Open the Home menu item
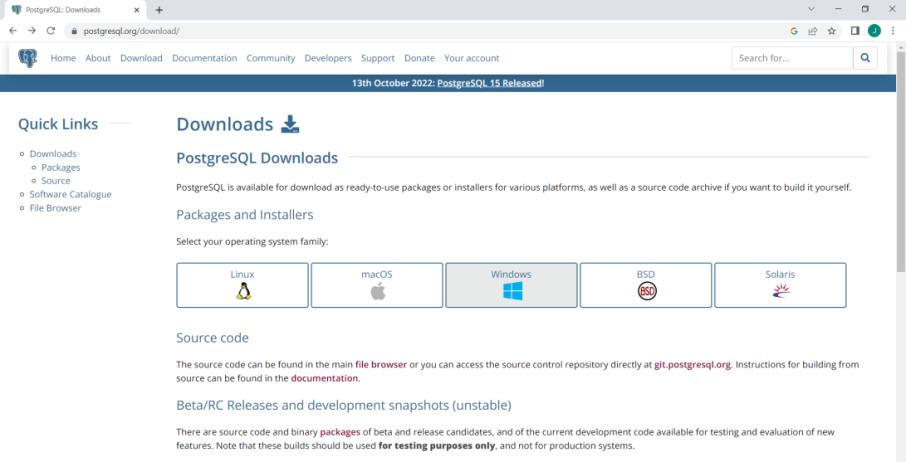Viewport: 906px width, 462px height. click(63, 58)
